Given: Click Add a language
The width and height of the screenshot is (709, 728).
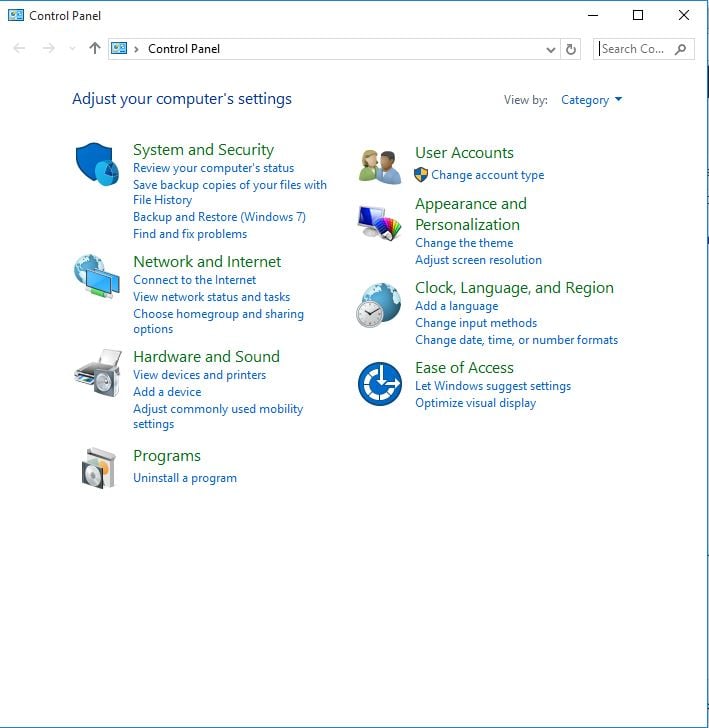Looking at the screenshot, I should click(x=456, y=306).
